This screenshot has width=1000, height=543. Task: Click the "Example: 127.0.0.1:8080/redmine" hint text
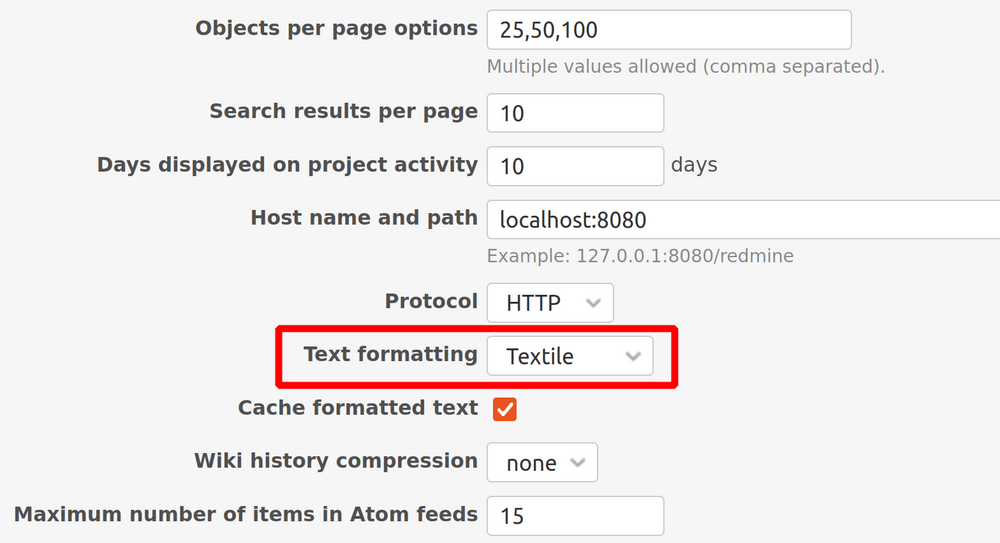point(640,256)
